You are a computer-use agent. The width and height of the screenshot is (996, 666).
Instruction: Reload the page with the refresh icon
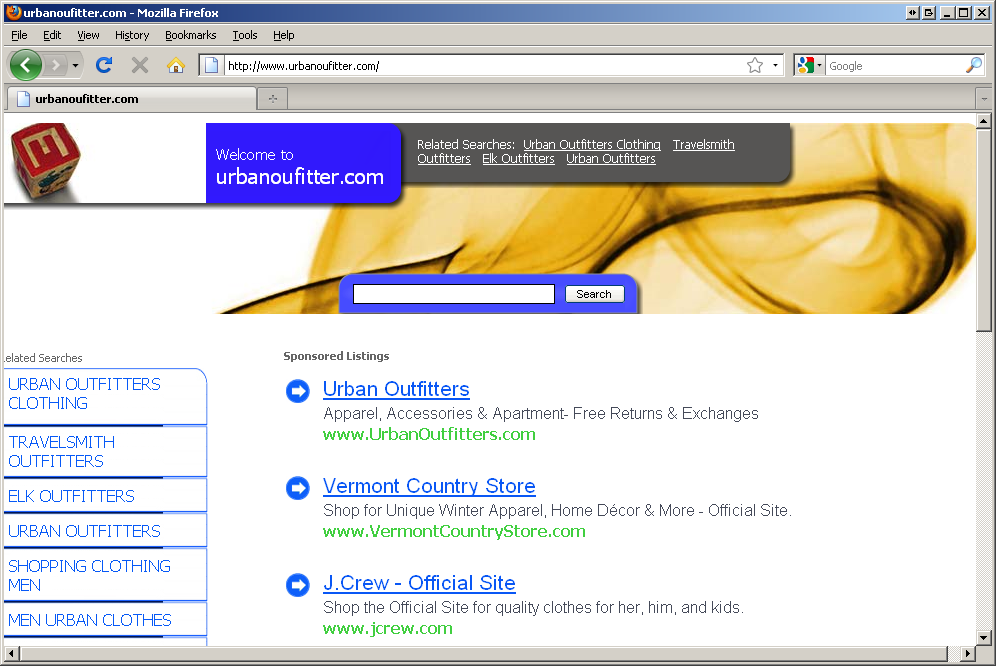pyautogui.click(x=104, y=65)
